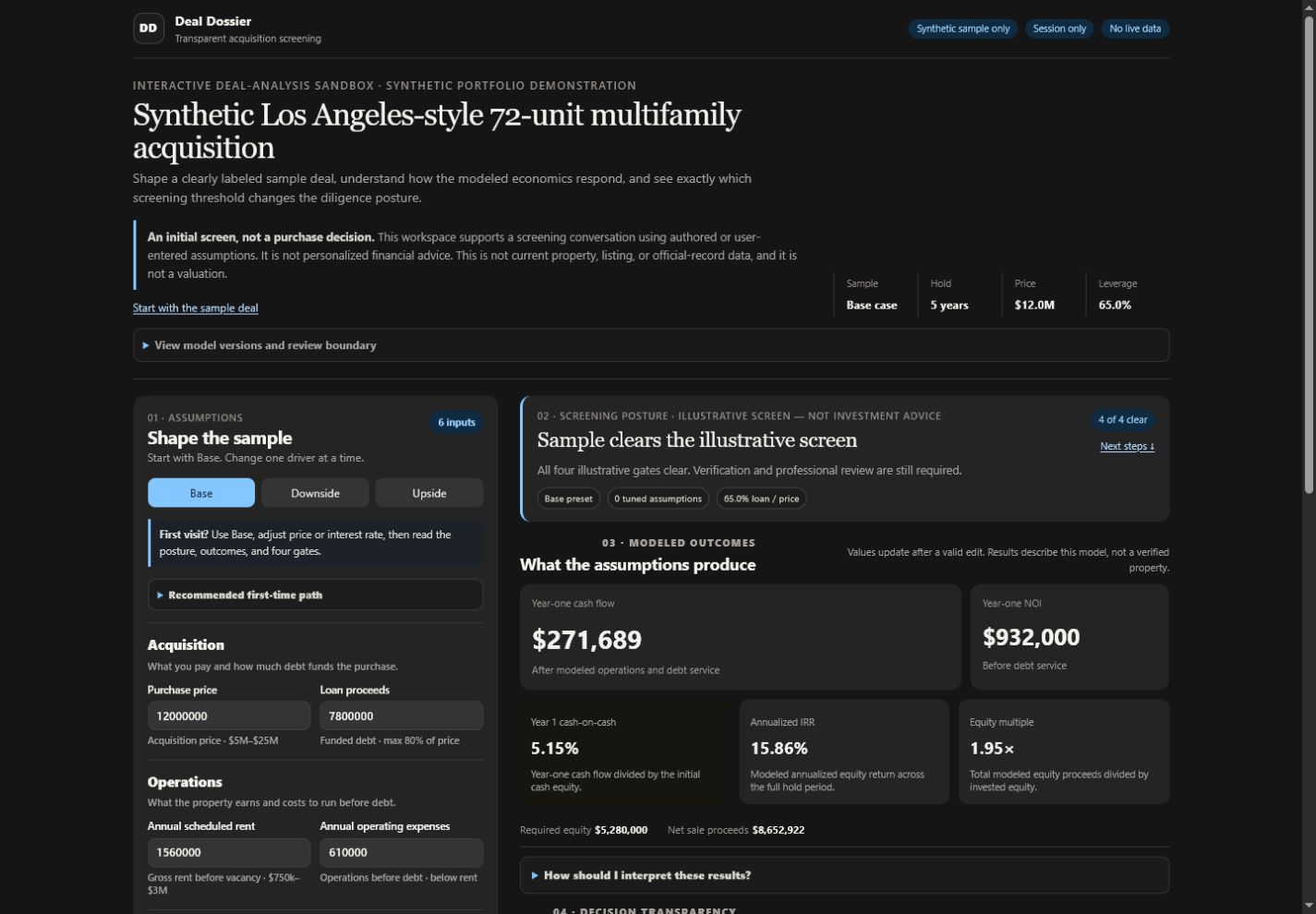Click the $271,689 year-one cash flow value
The height and width of the screenshot is (914, 1316).
pos(586,640)
